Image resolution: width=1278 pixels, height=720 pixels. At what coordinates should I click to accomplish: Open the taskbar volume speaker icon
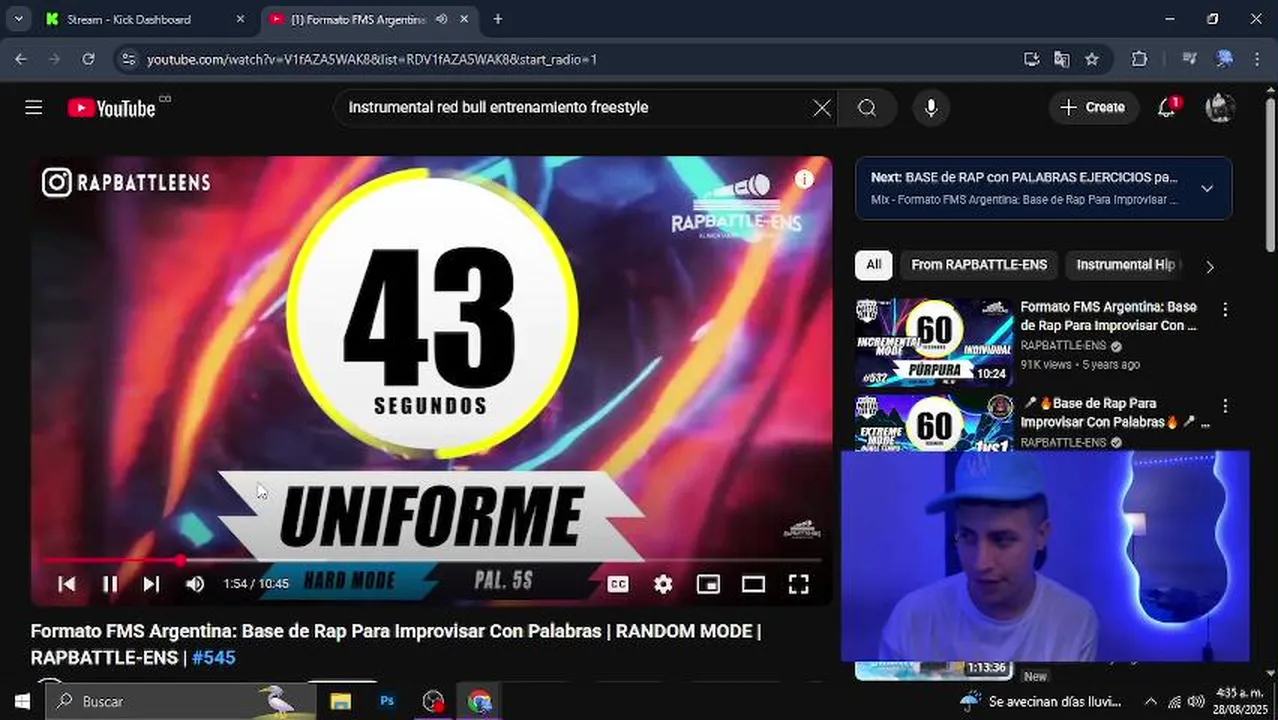point(1195,701)
